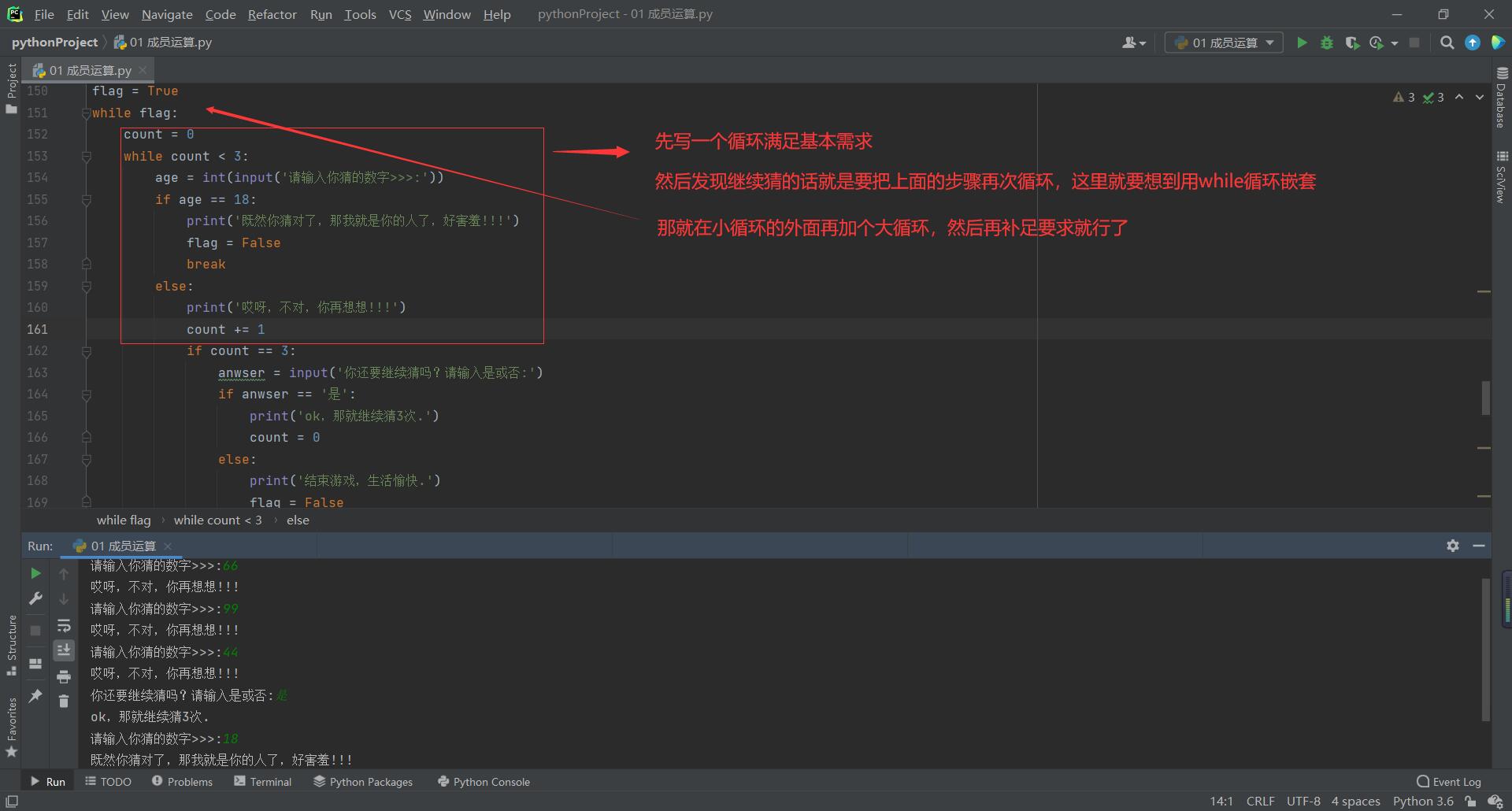Open the Navigate menu
Image resolution: width=1512 pixels, height=811 pixels.
click(167, 14)
